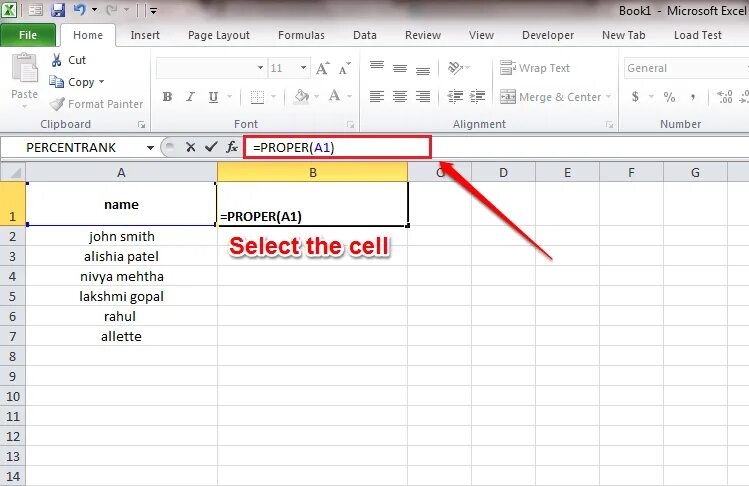Open the font name dropdown
This screenshot has height=486, width=749.
pos(260,68)
